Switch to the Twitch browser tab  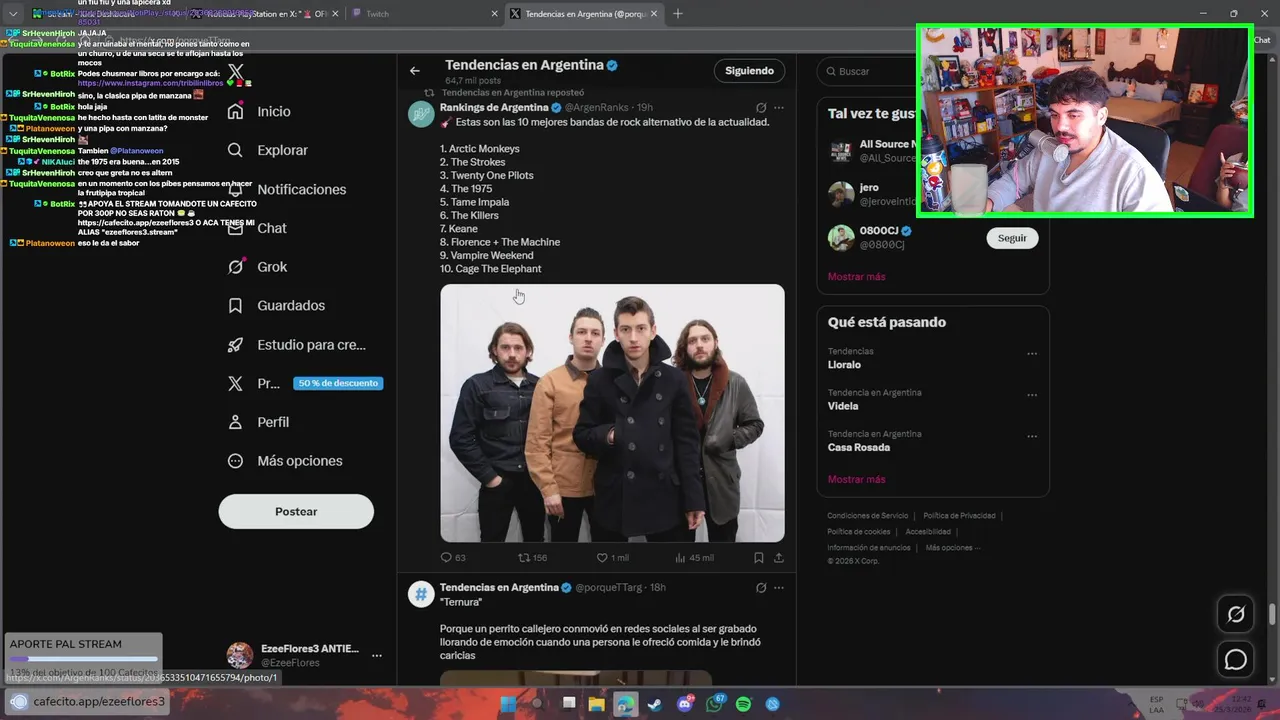[425, 14]
